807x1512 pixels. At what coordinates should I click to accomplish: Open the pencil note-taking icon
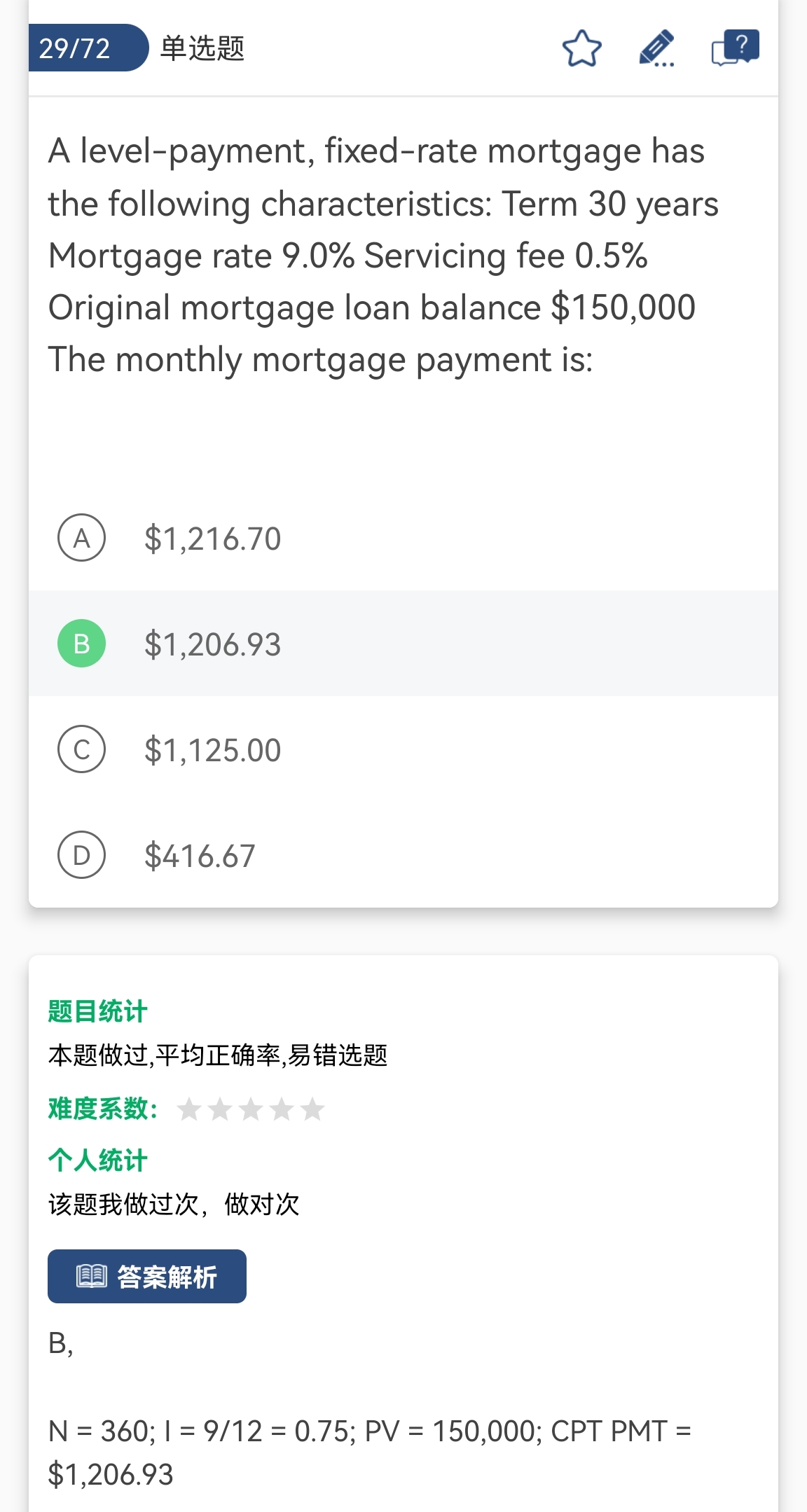pyautogui.click(x=656, y=48)
